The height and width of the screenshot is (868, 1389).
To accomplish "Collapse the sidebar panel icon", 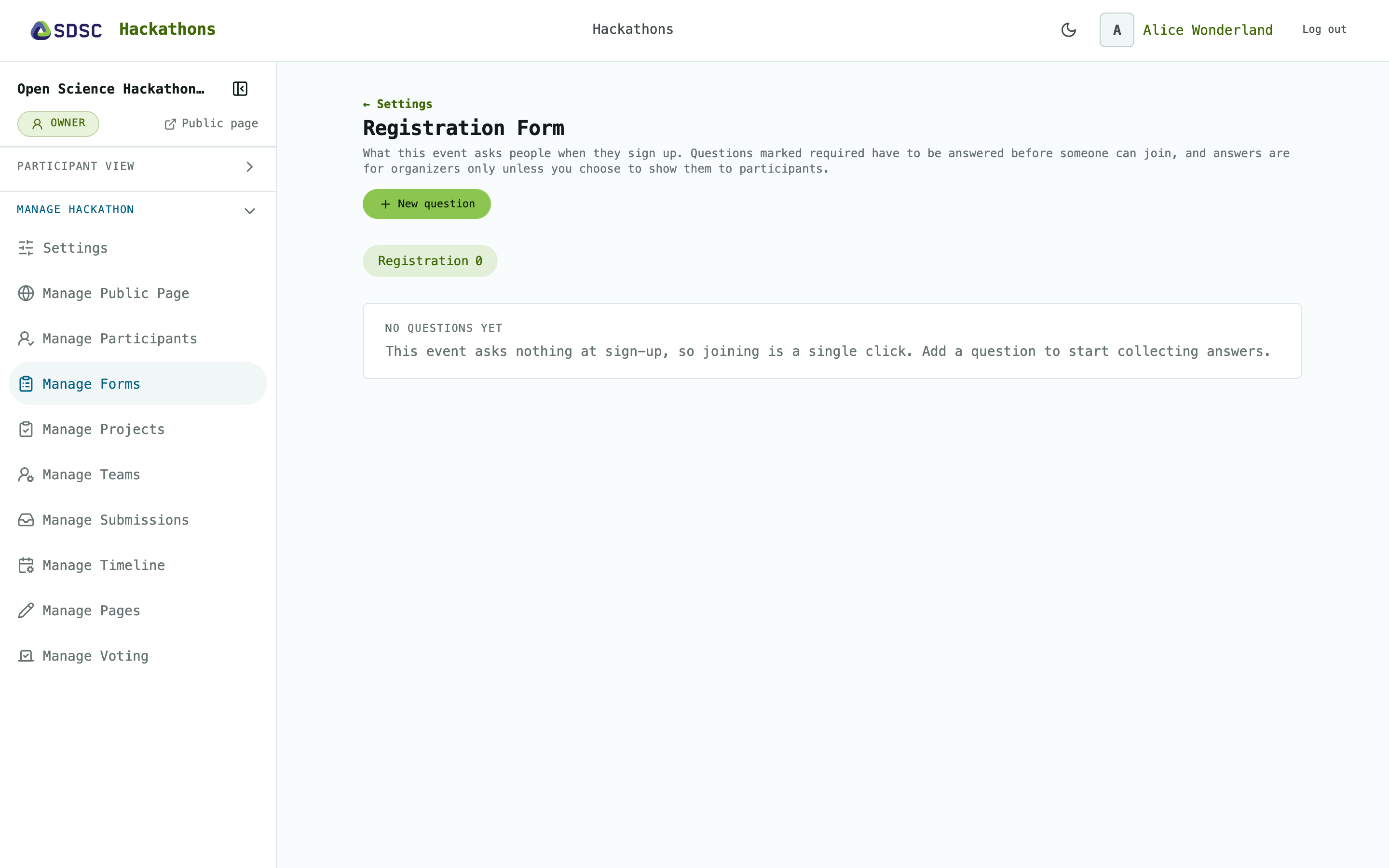I will pos(240,89).
